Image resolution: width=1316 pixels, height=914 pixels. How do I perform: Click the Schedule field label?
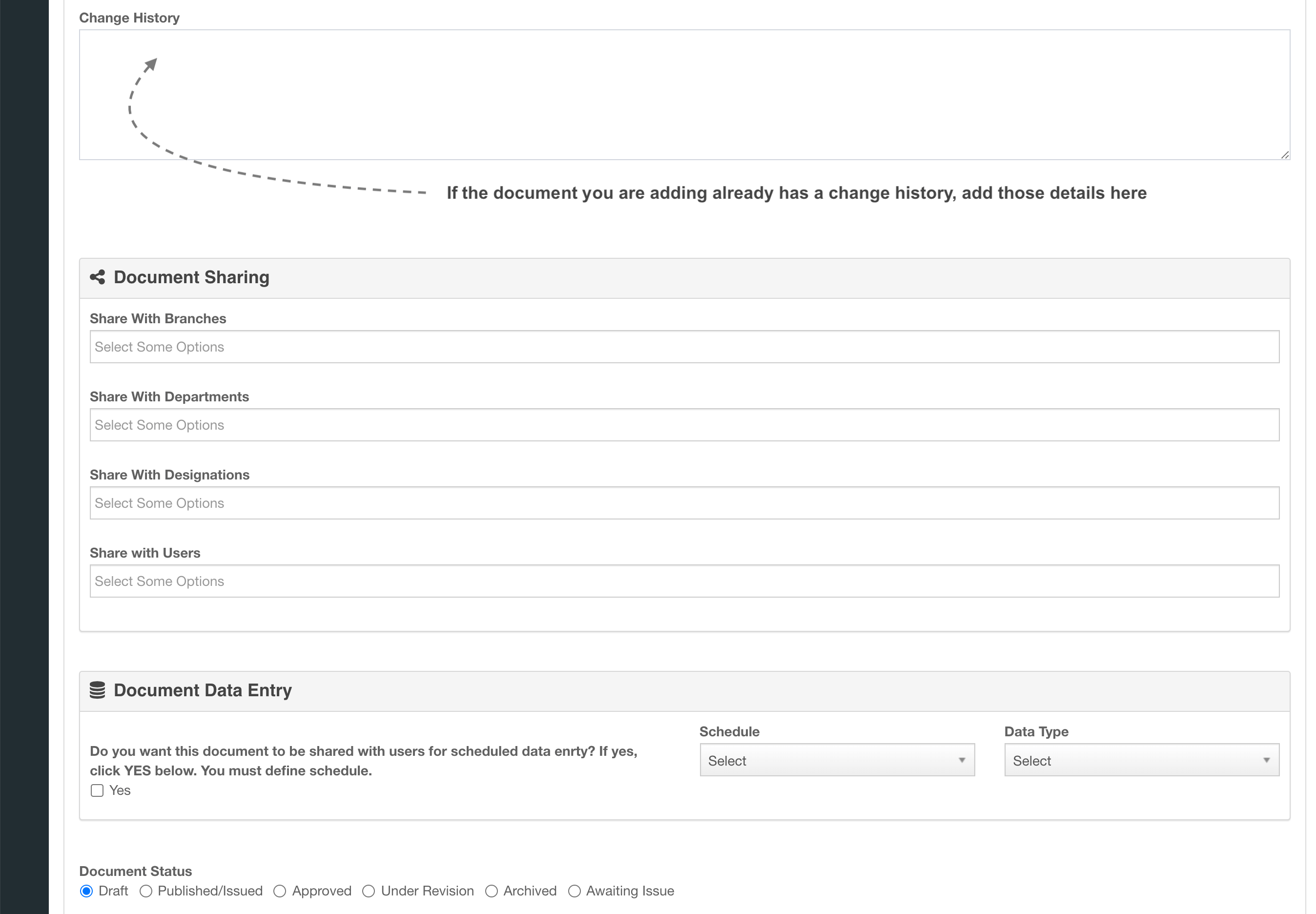point(729,731)
